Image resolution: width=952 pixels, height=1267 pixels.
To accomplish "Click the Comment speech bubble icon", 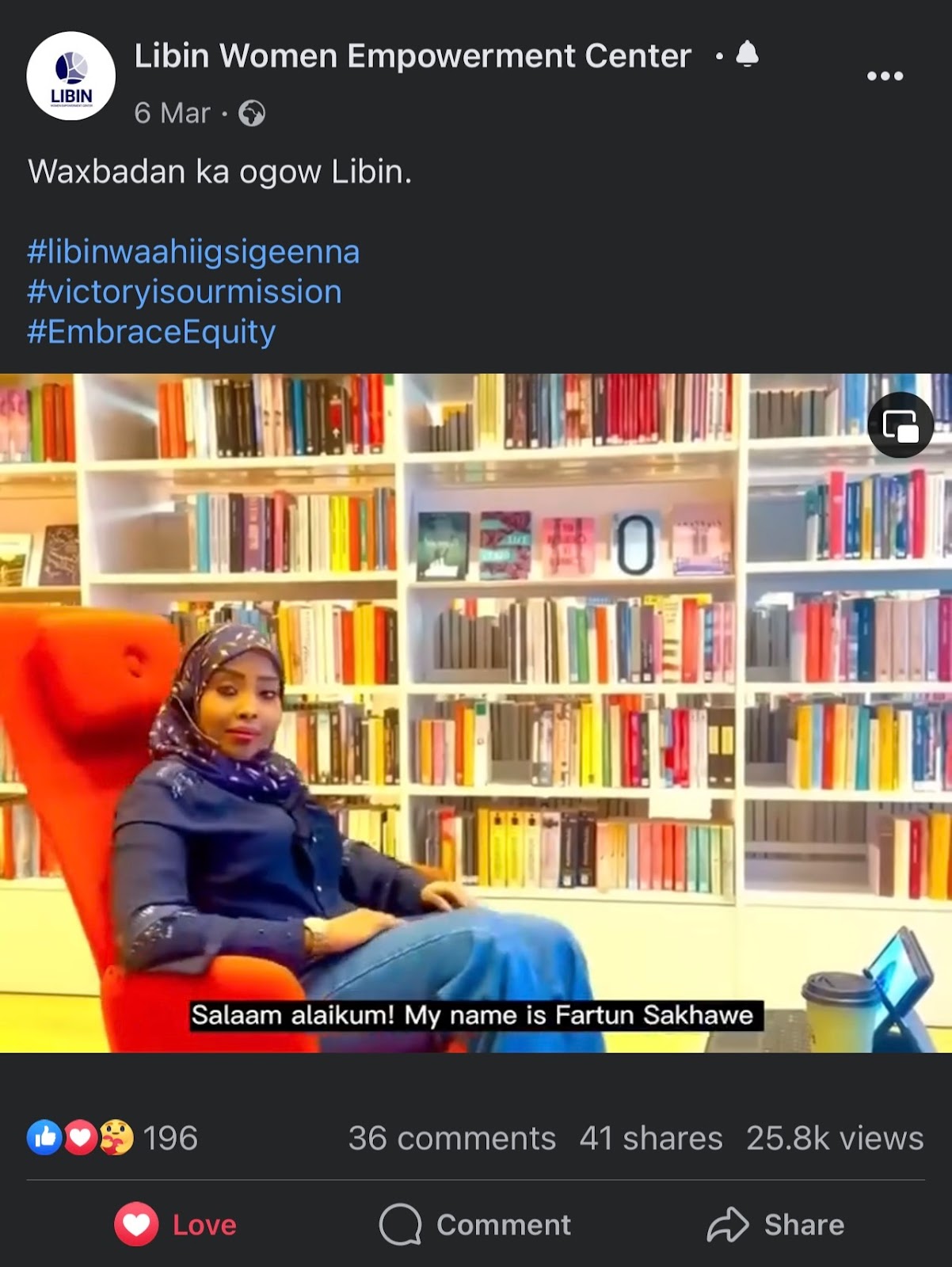I will coord(400,1224).
